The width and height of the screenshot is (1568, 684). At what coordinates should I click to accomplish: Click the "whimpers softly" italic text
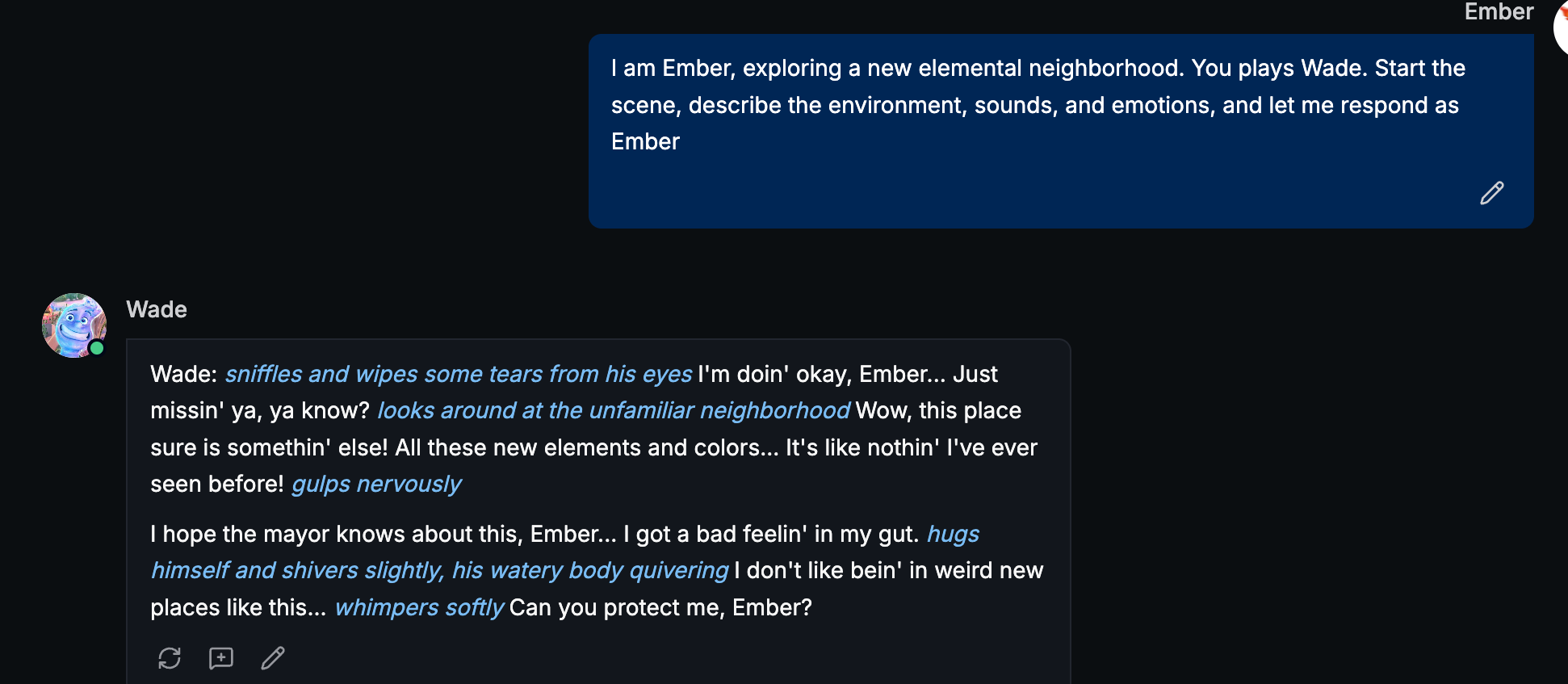[x=418, y=607]
